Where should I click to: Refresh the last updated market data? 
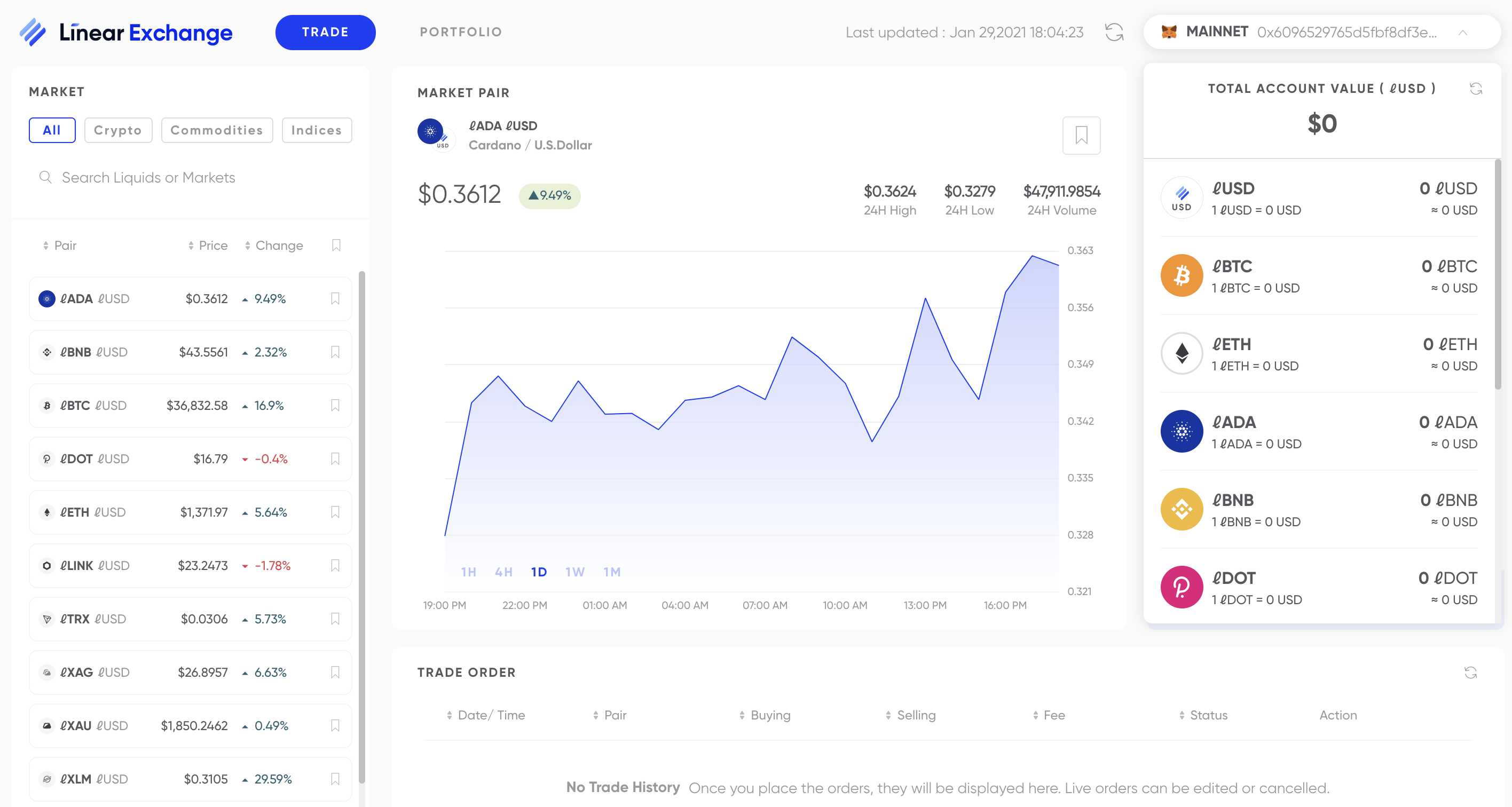1114,32
